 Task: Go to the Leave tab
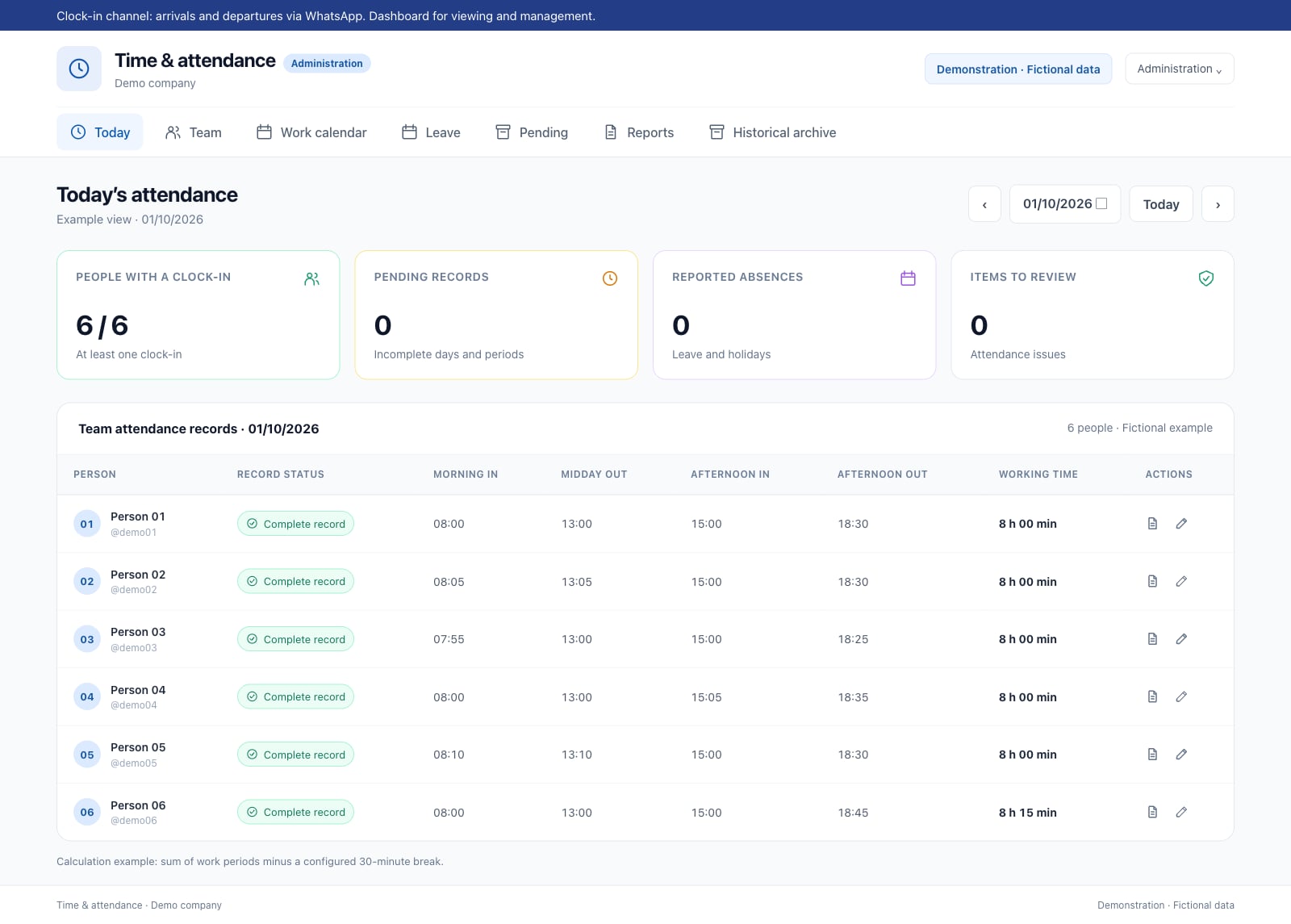pos(431,132)
